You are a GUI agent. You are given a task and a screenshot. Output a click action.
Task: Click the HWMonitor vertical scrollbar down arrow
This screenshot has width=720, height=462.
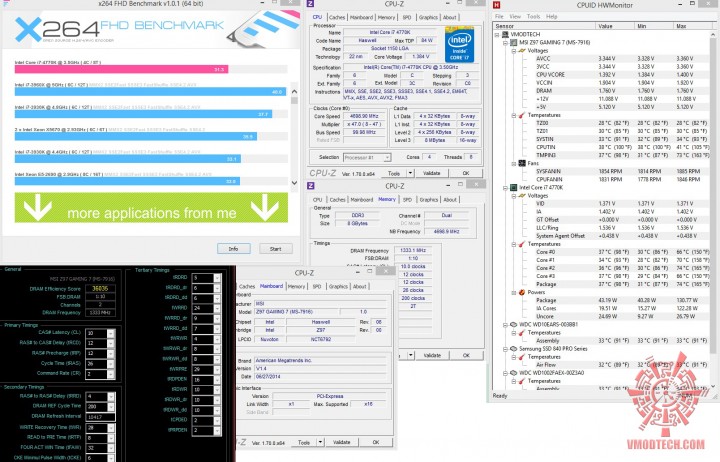pos(713,387)
